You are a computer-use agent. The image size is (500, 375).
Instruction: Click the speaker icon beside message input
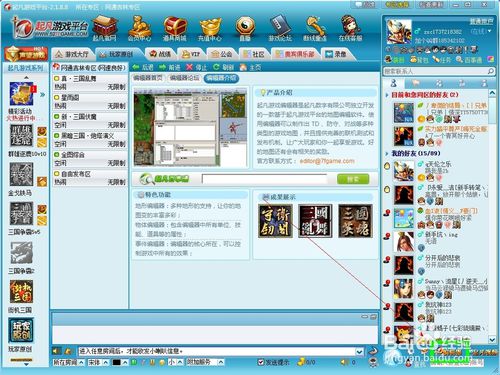pos(57,351)
